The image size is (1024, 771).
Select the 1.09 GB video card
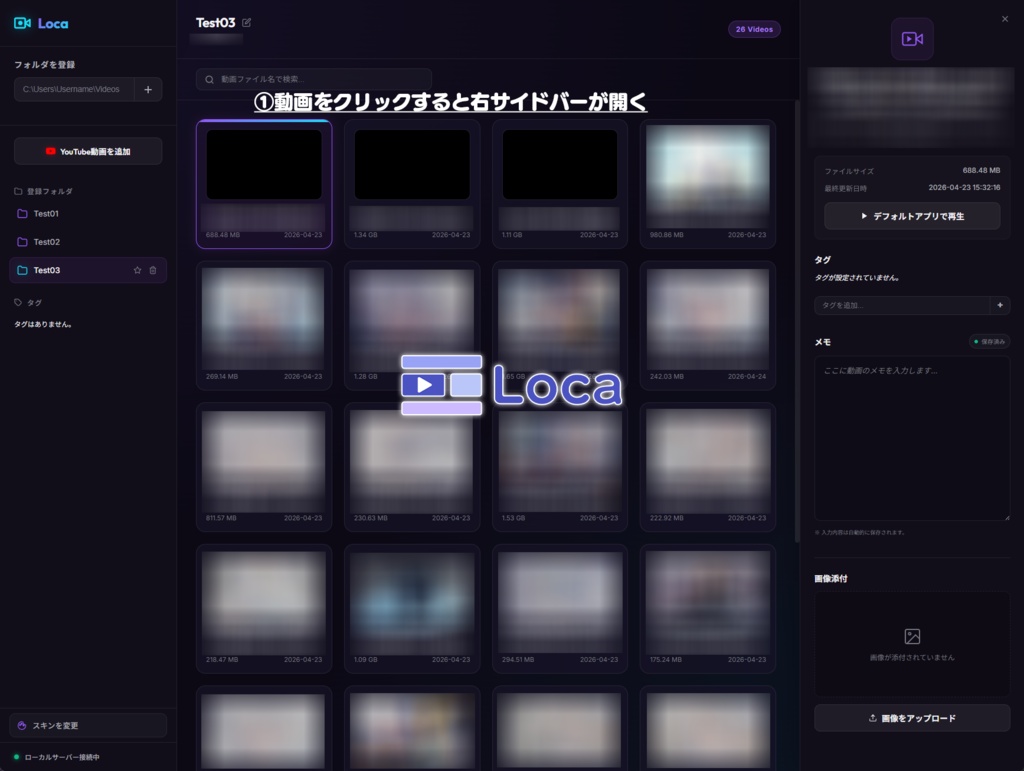(x=412, y=609)
